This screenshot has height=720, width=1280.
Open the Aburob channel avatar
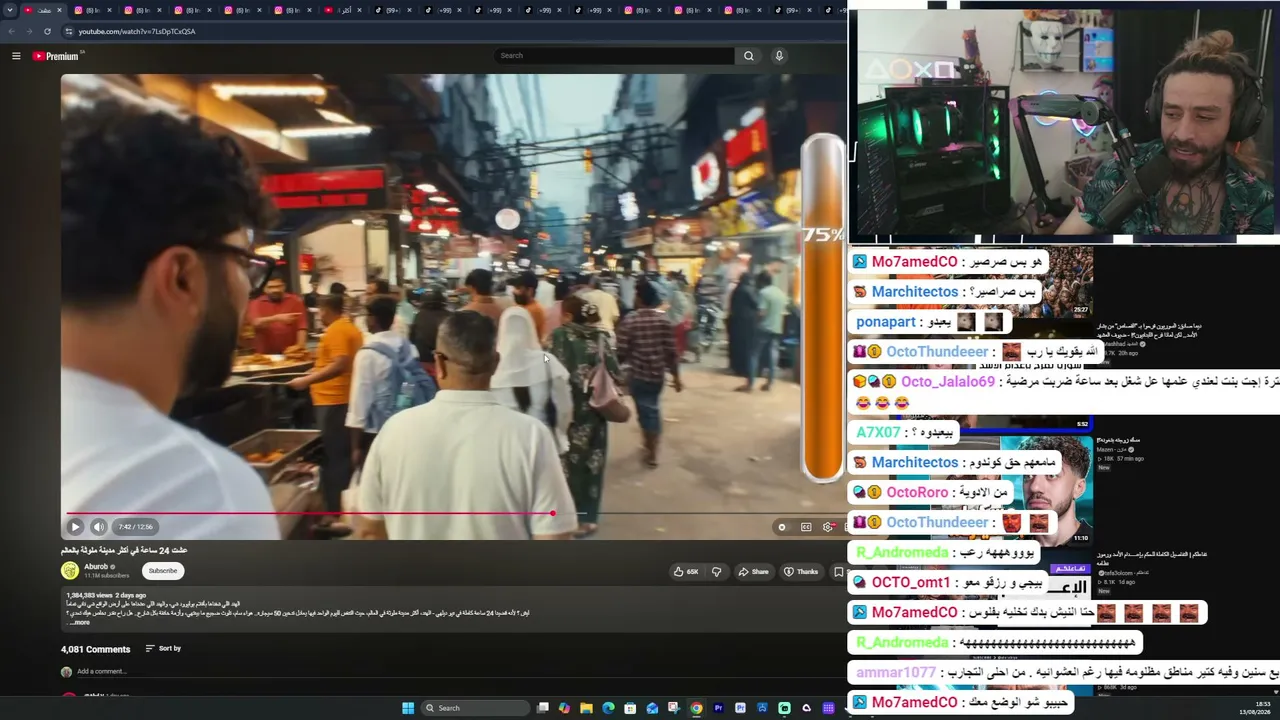70,571
